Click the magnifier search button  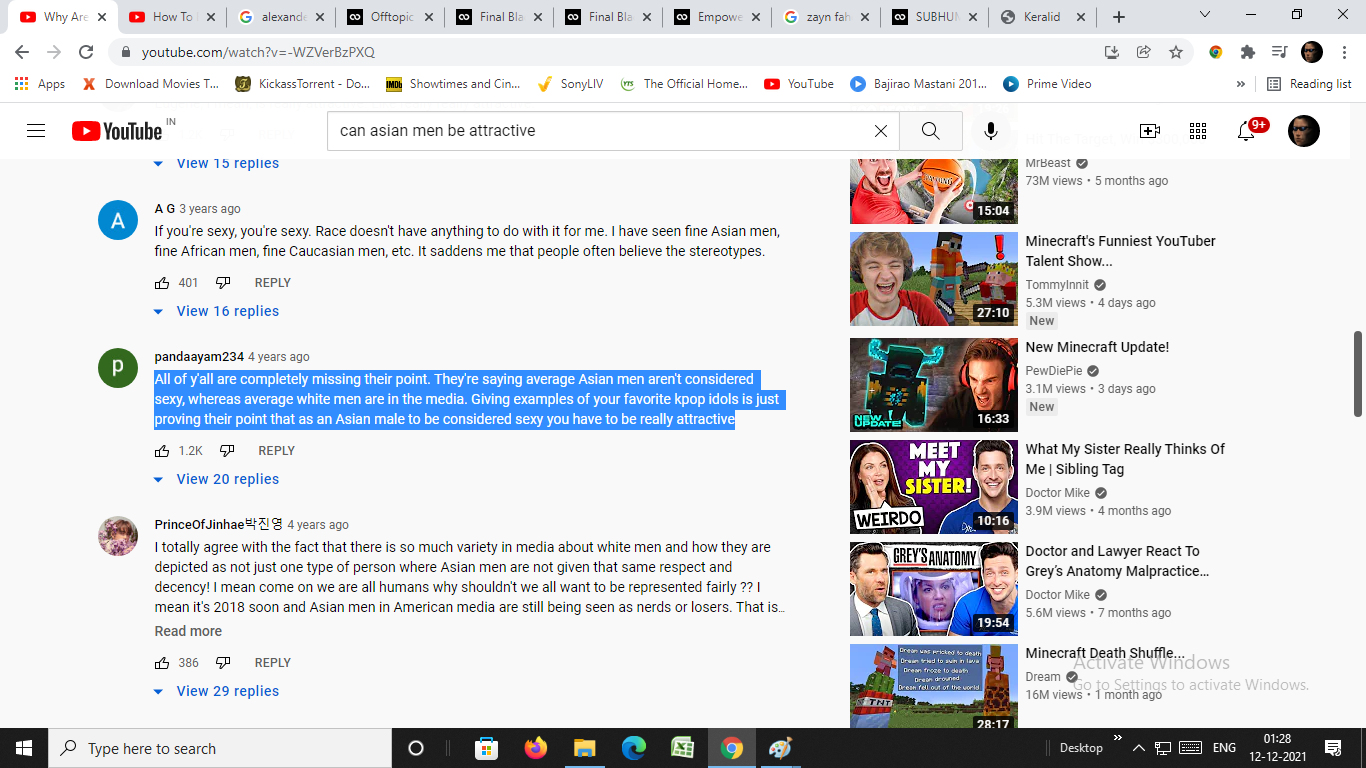click(x=931, y=131)
